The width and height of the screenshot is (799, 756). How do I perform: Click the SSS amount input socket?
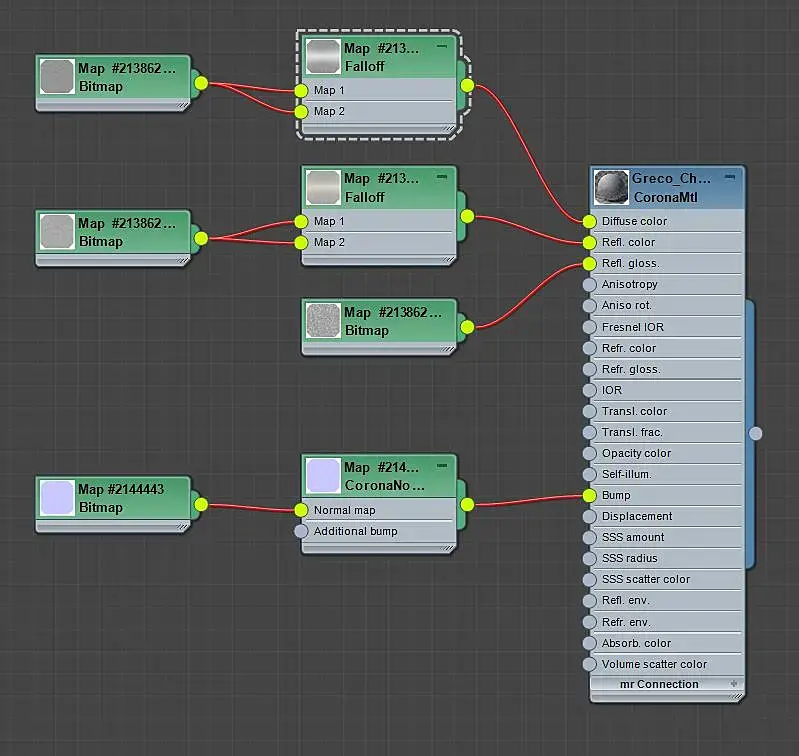coord(590,537)
